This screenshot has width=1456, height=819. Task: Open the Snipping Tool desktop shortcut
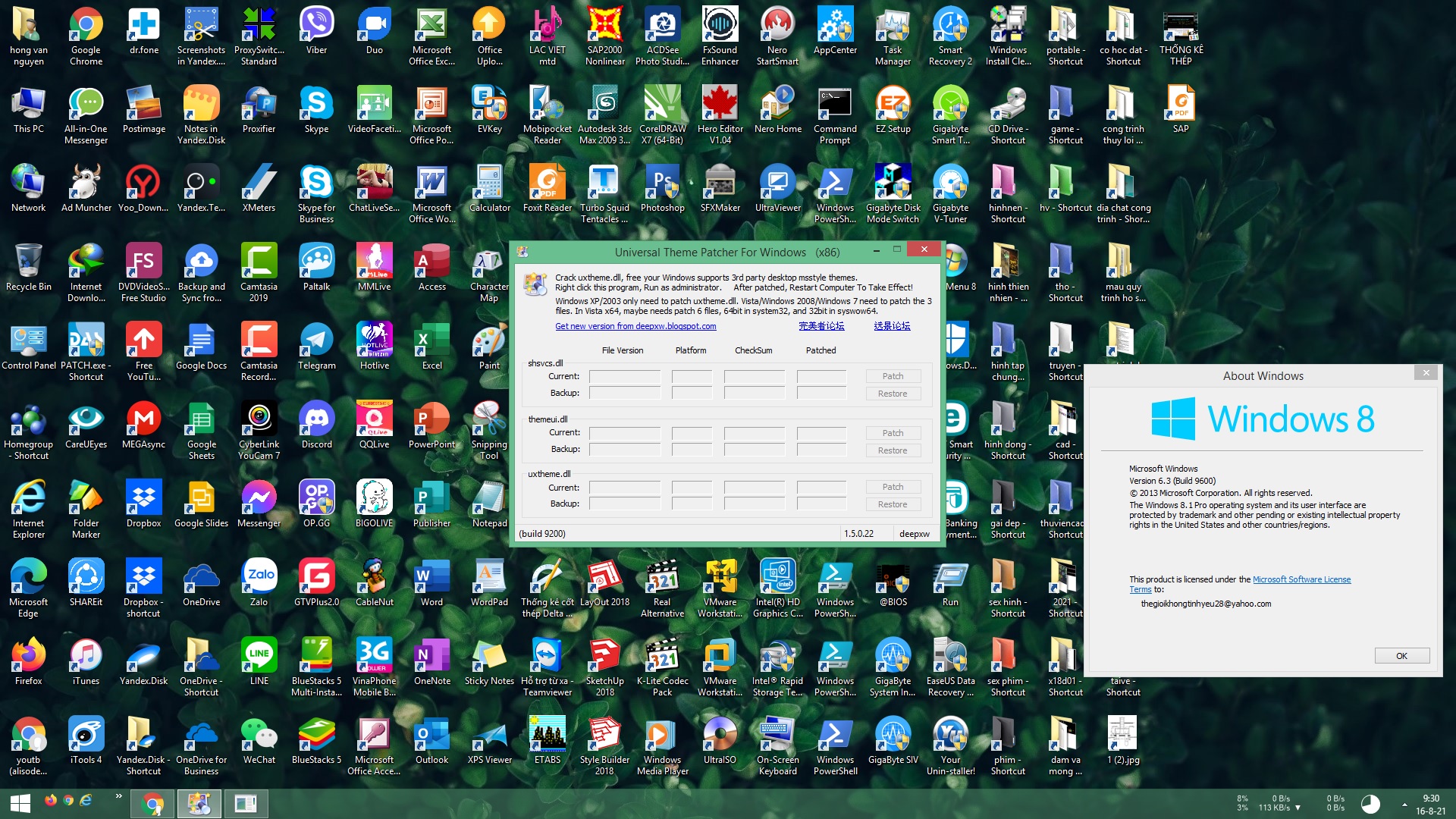click(489, 430)
